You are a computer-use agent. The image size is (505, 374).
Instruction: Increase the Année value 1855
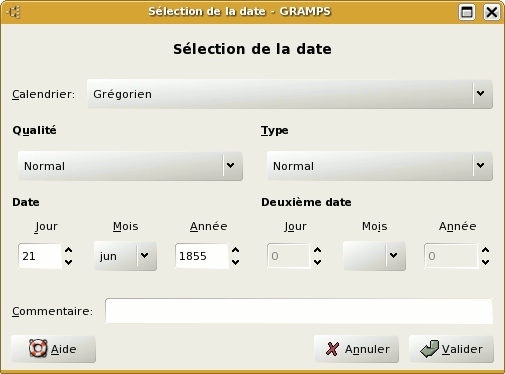point(236,250)
